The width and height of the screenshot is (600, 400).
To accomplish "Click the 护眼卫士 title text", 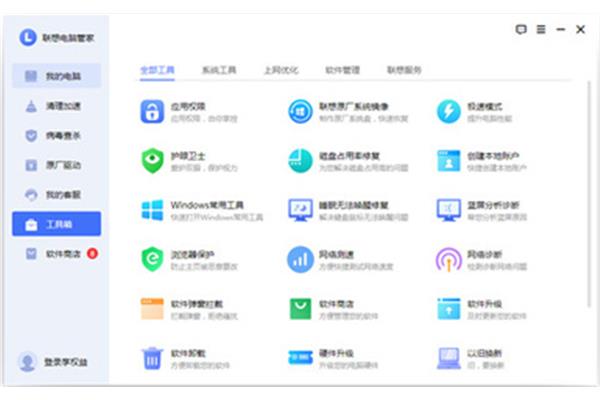I will point(188,156).
